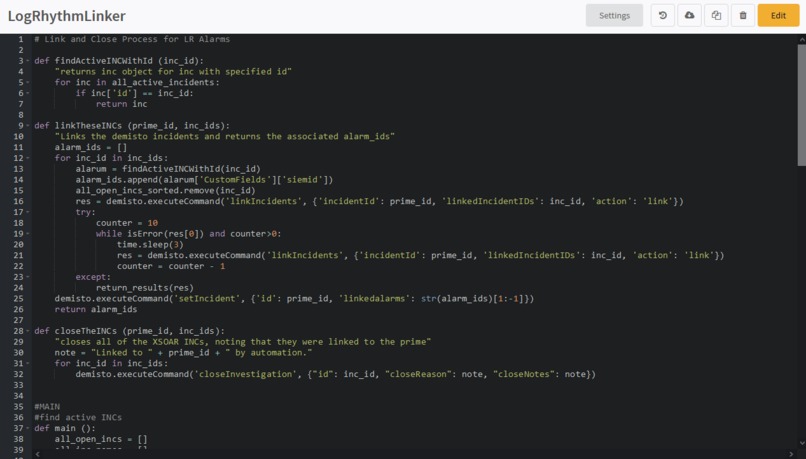Click the vertical scrollbar thumb

[x=802, y=105]
